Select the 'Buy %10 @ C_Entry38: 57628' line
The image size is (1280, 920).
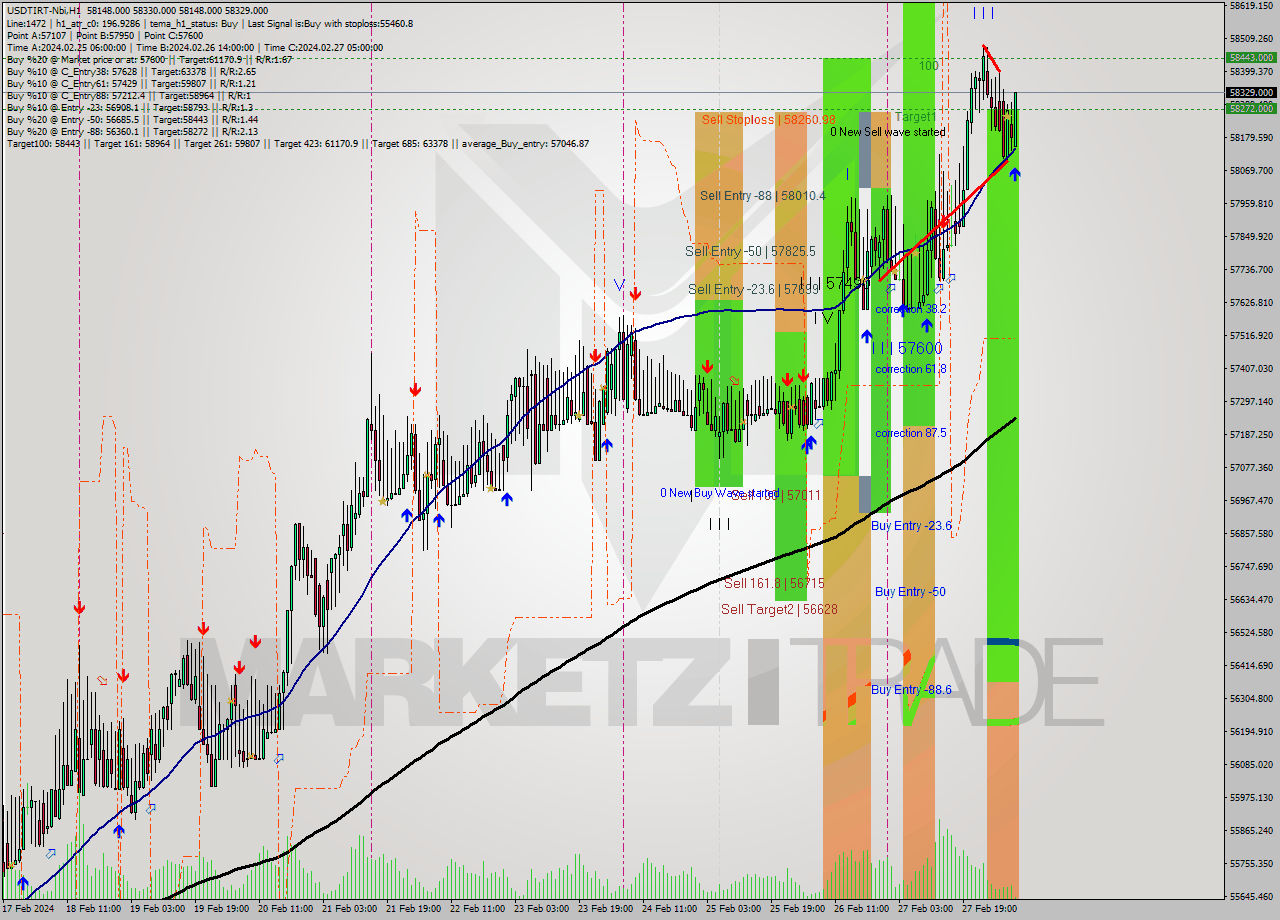(x=131, y=71)
